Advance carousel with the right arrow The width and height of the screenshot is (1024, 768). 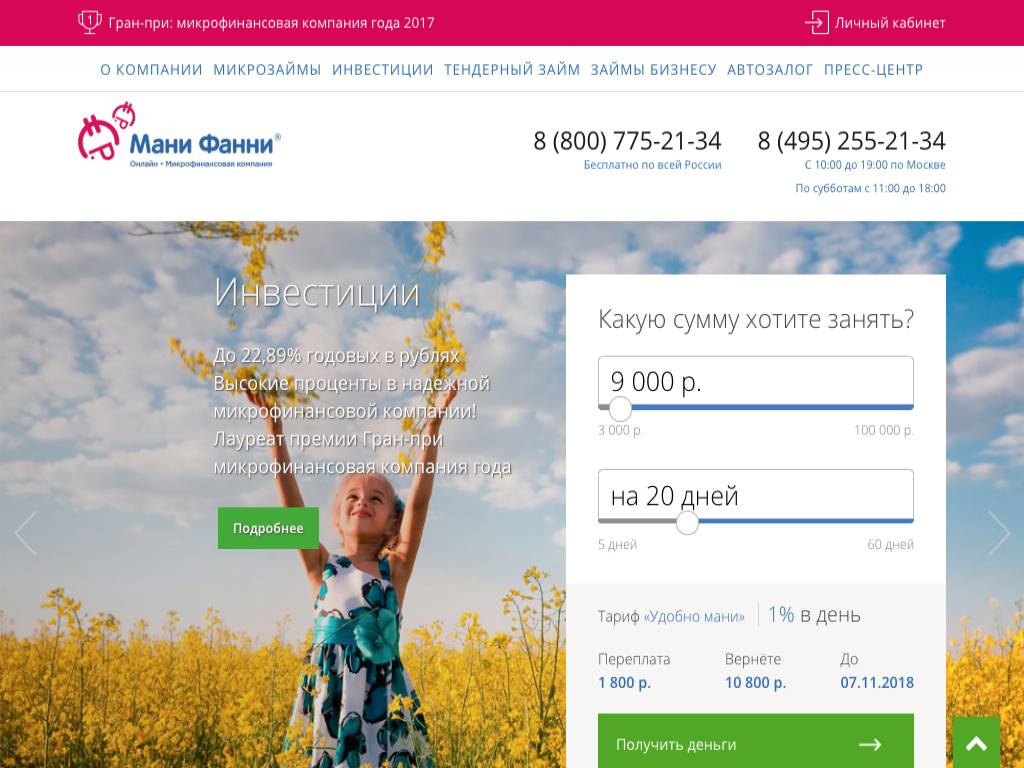coord(999,533)
